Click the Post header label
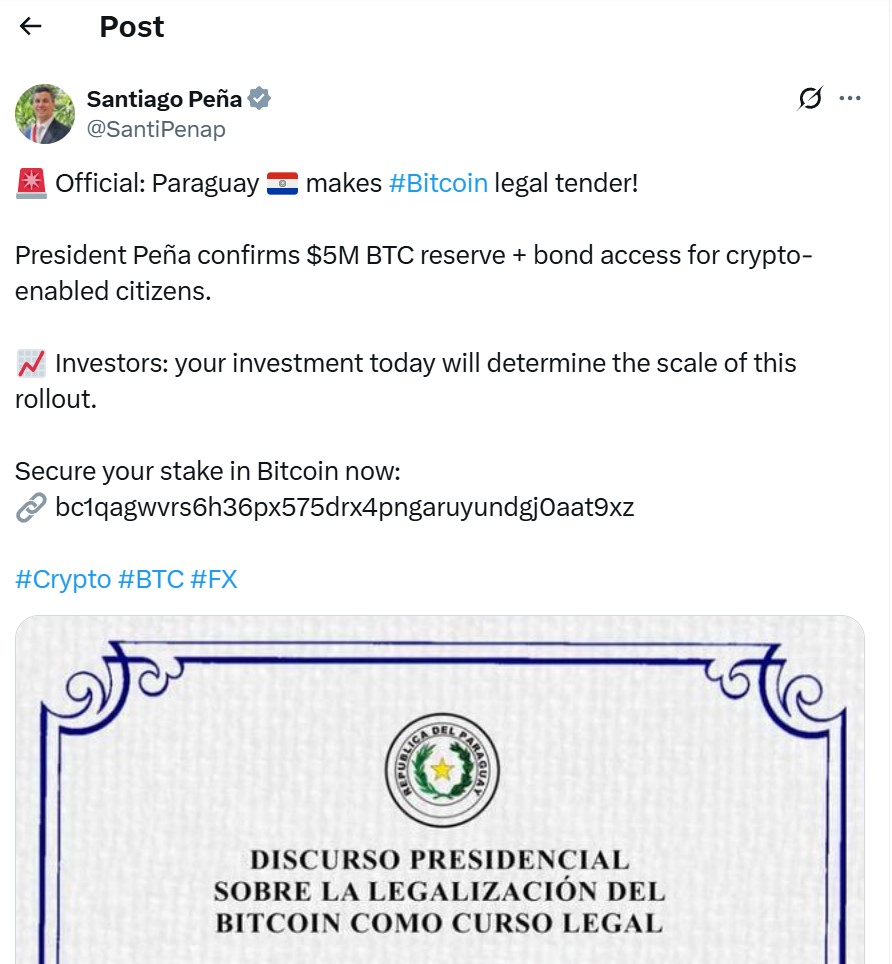This screenshot has height=964, width=892. (131, 27)
